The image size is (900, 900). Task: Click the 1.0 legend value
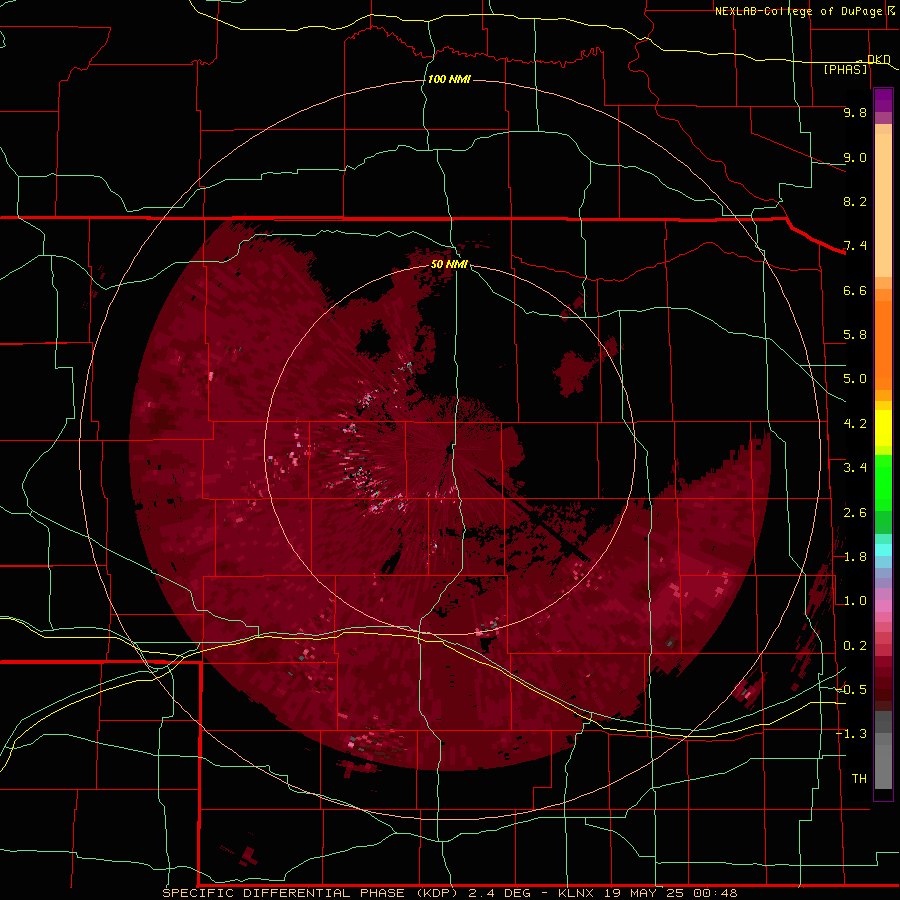(x=855, y=601)
